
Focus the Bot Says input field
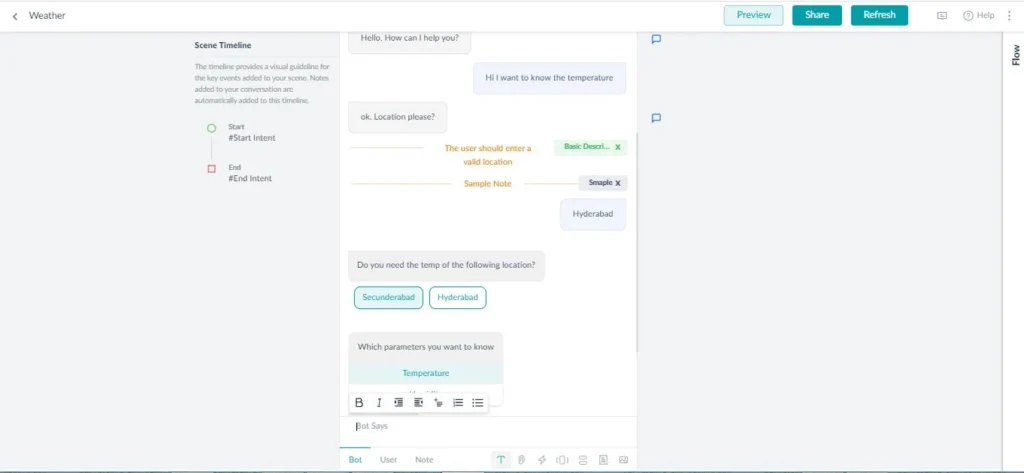[x=488, y=427]
